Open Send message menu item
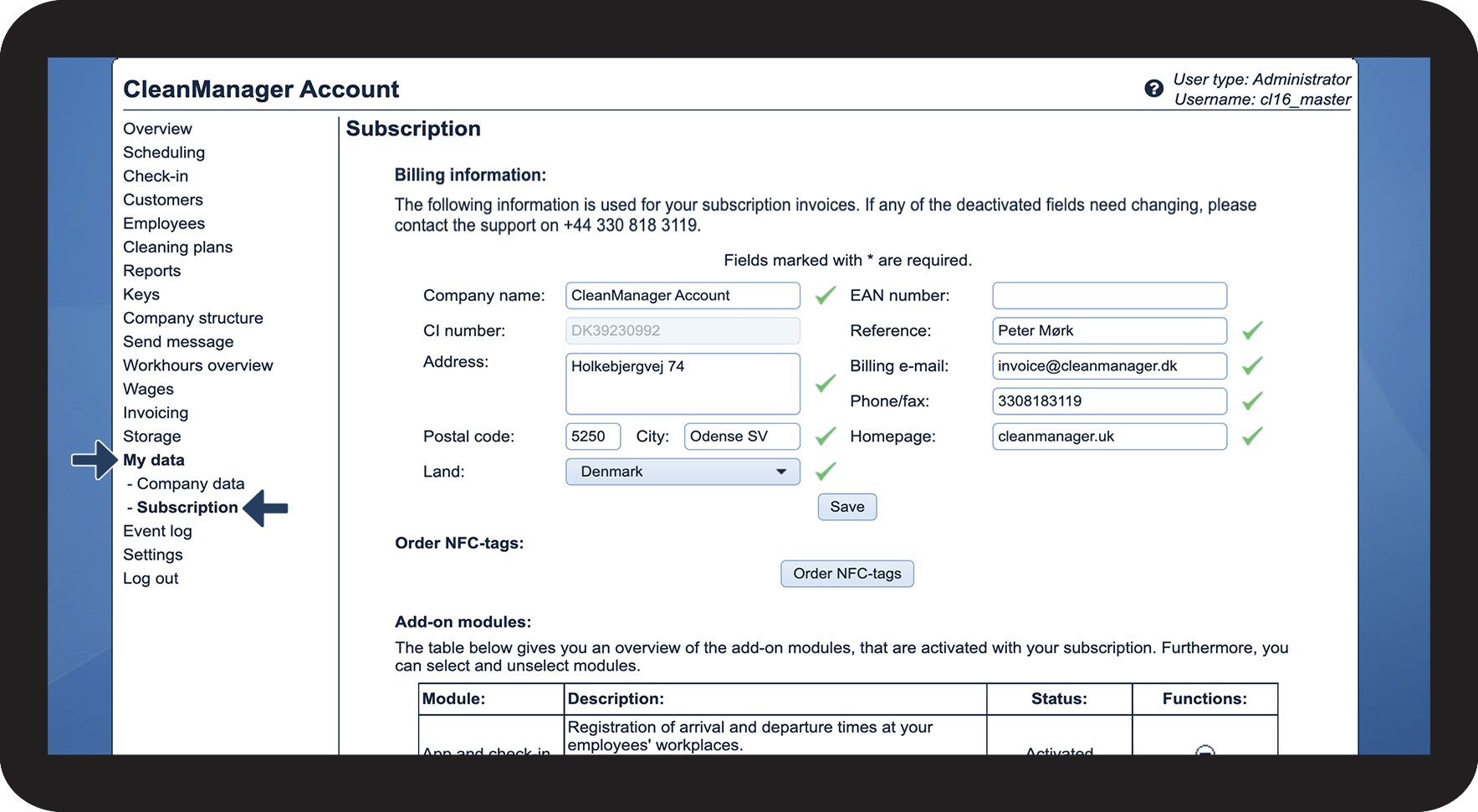1478x812 pixels. pos(178,342)
